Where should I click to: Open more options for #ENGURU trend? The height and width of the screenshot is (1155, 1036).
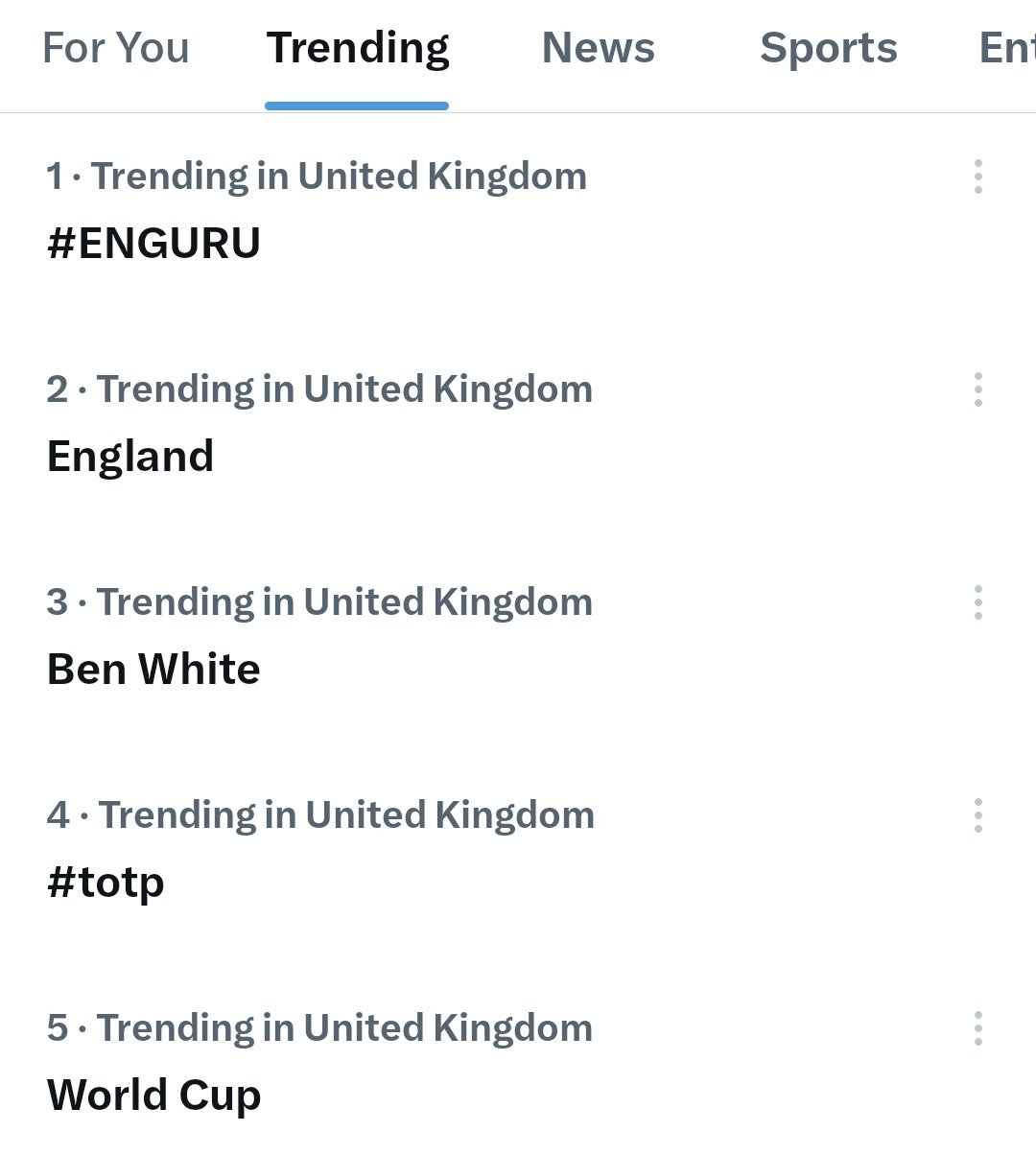[x=977, y=177]
